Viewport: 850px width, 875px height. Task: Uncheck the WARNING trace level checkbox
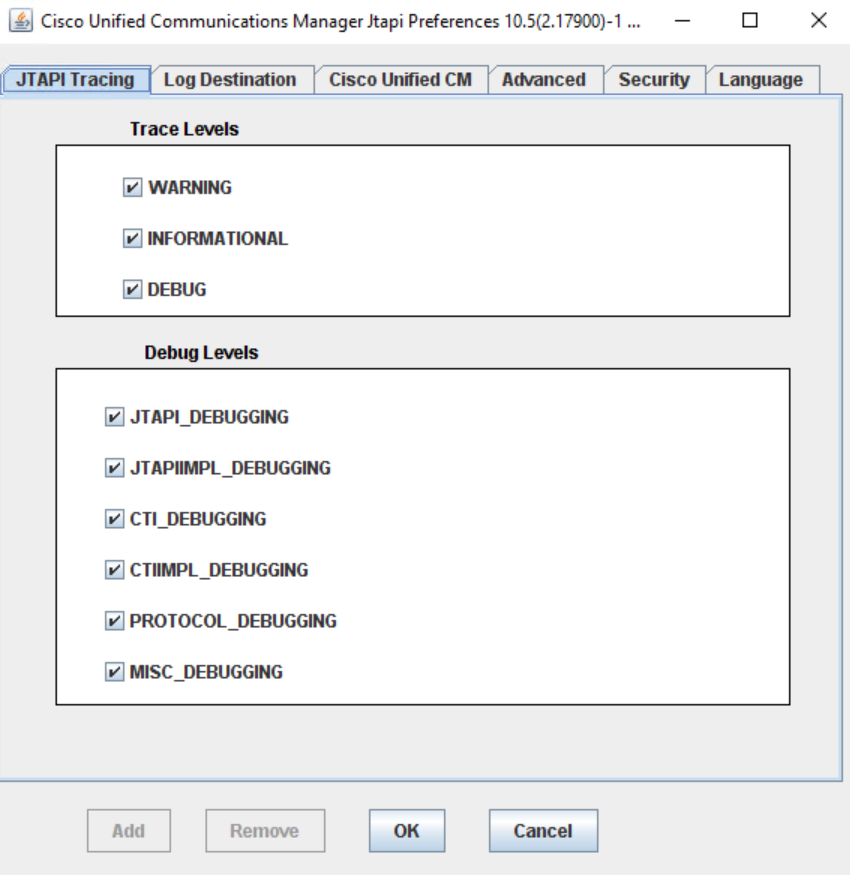pyautogui.click(x=132, y=188)
